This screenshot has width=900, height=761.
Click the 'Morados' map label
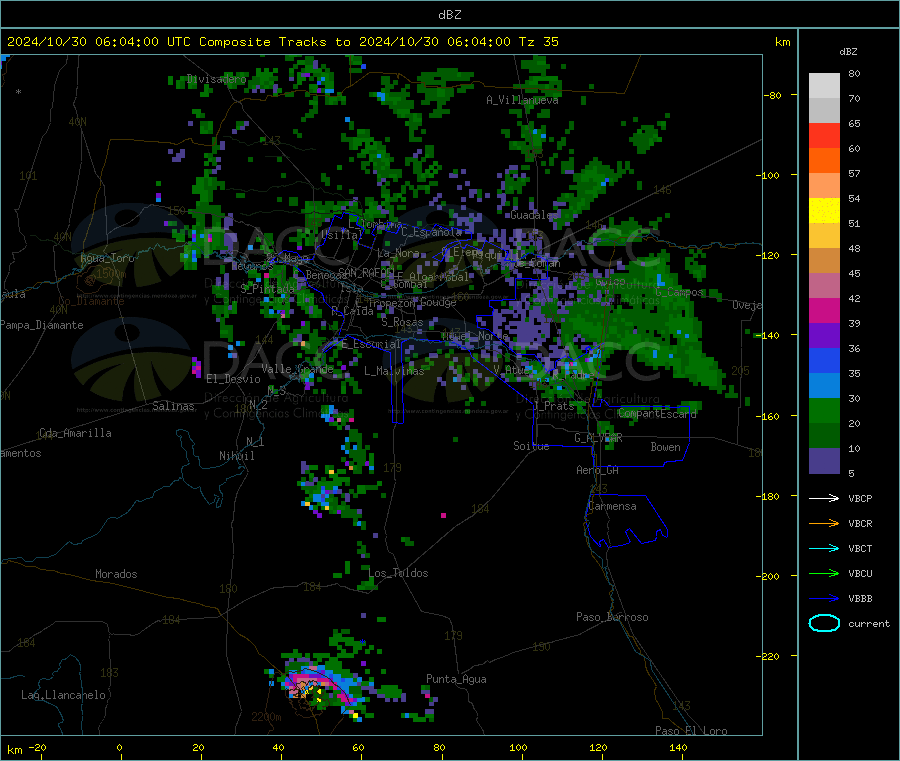tap(116, 574)
